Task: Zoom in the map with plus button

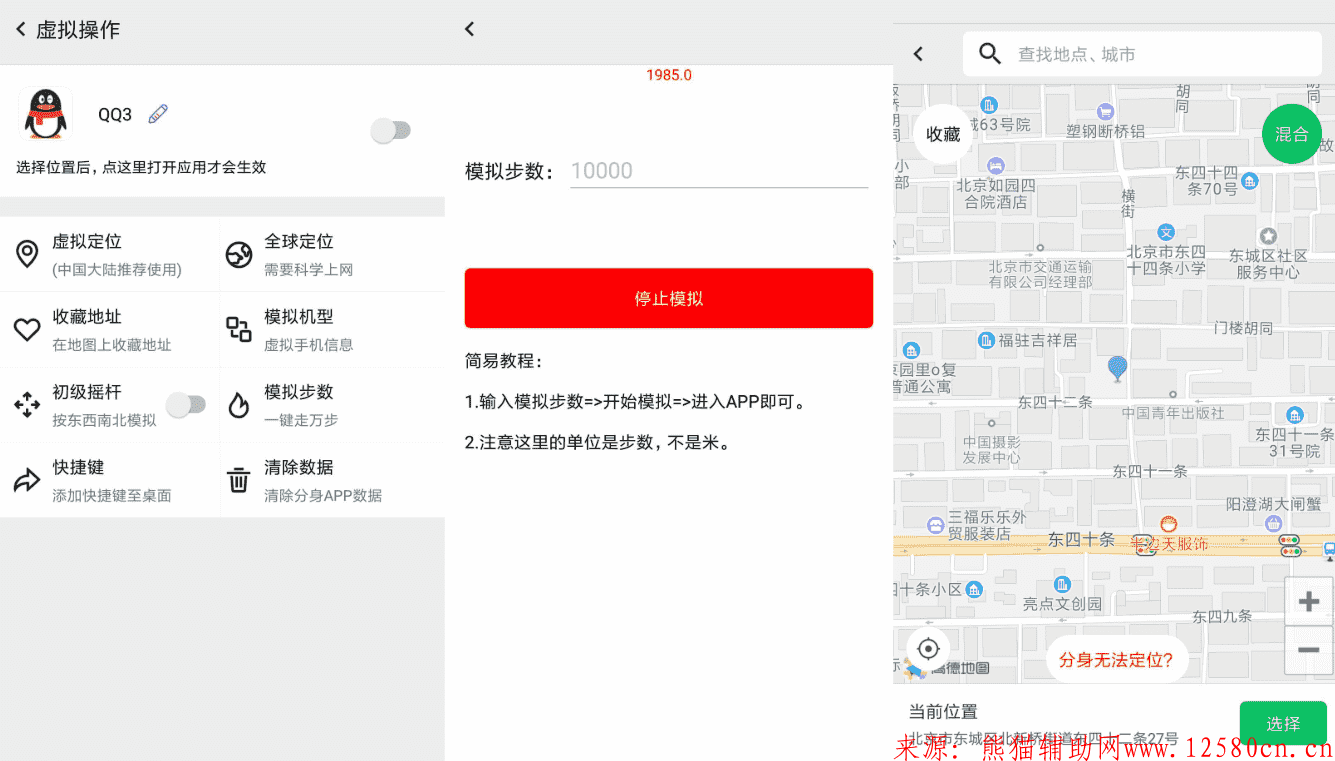Action: tap(1308, 602)
